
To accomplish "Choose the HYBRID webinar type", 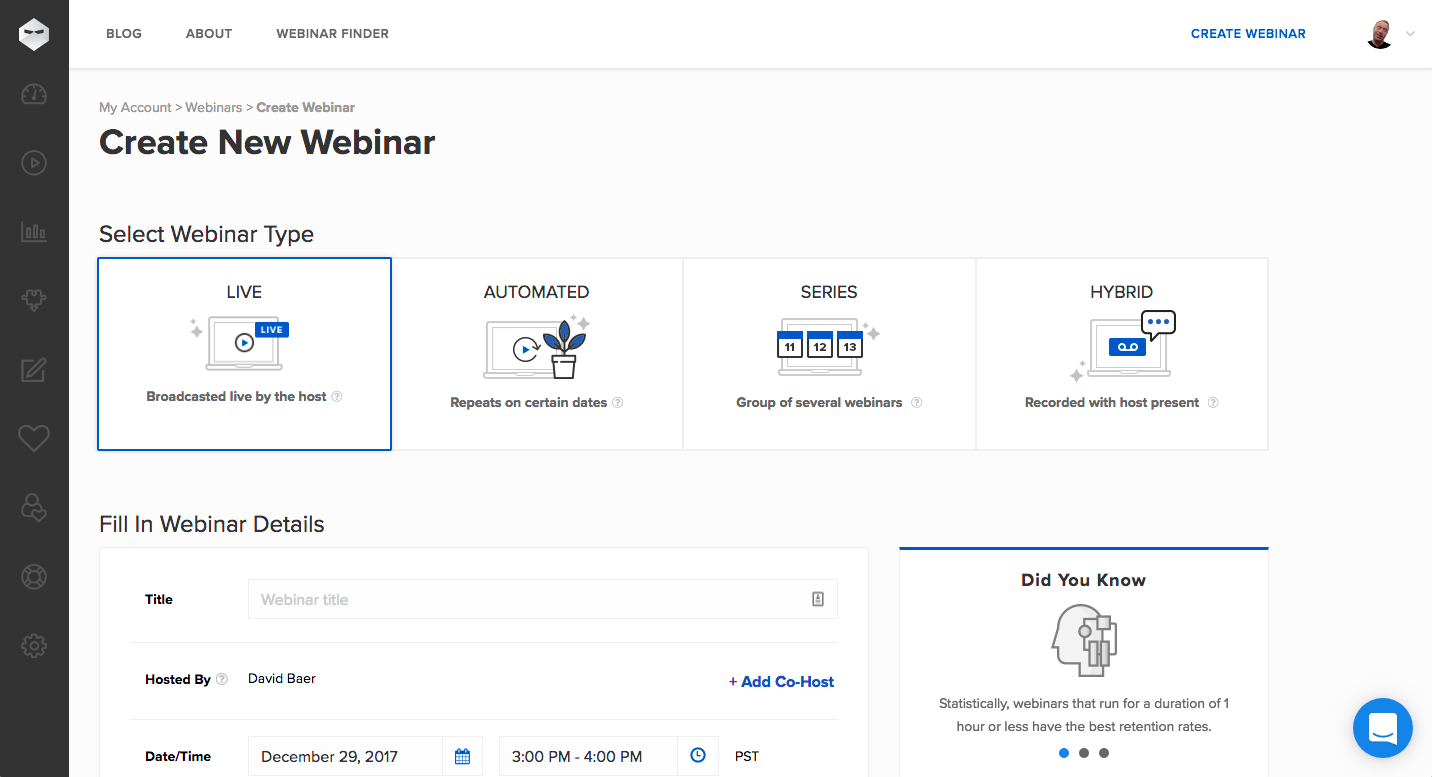I will (1121, 354).
